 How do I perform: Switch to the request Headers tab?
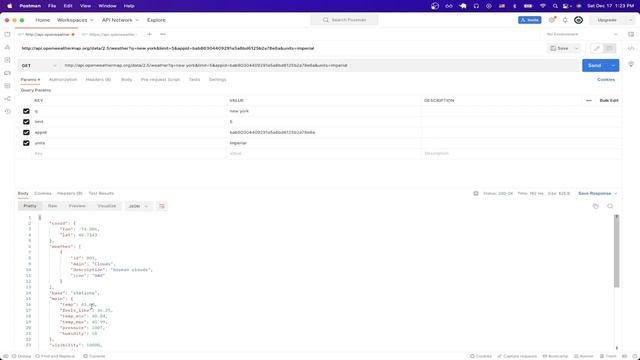click(x=98, y=80)
